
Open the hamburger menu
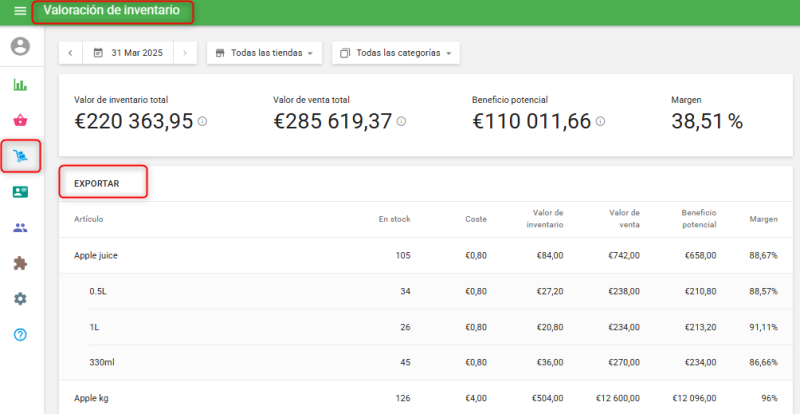tap(20, 11)
